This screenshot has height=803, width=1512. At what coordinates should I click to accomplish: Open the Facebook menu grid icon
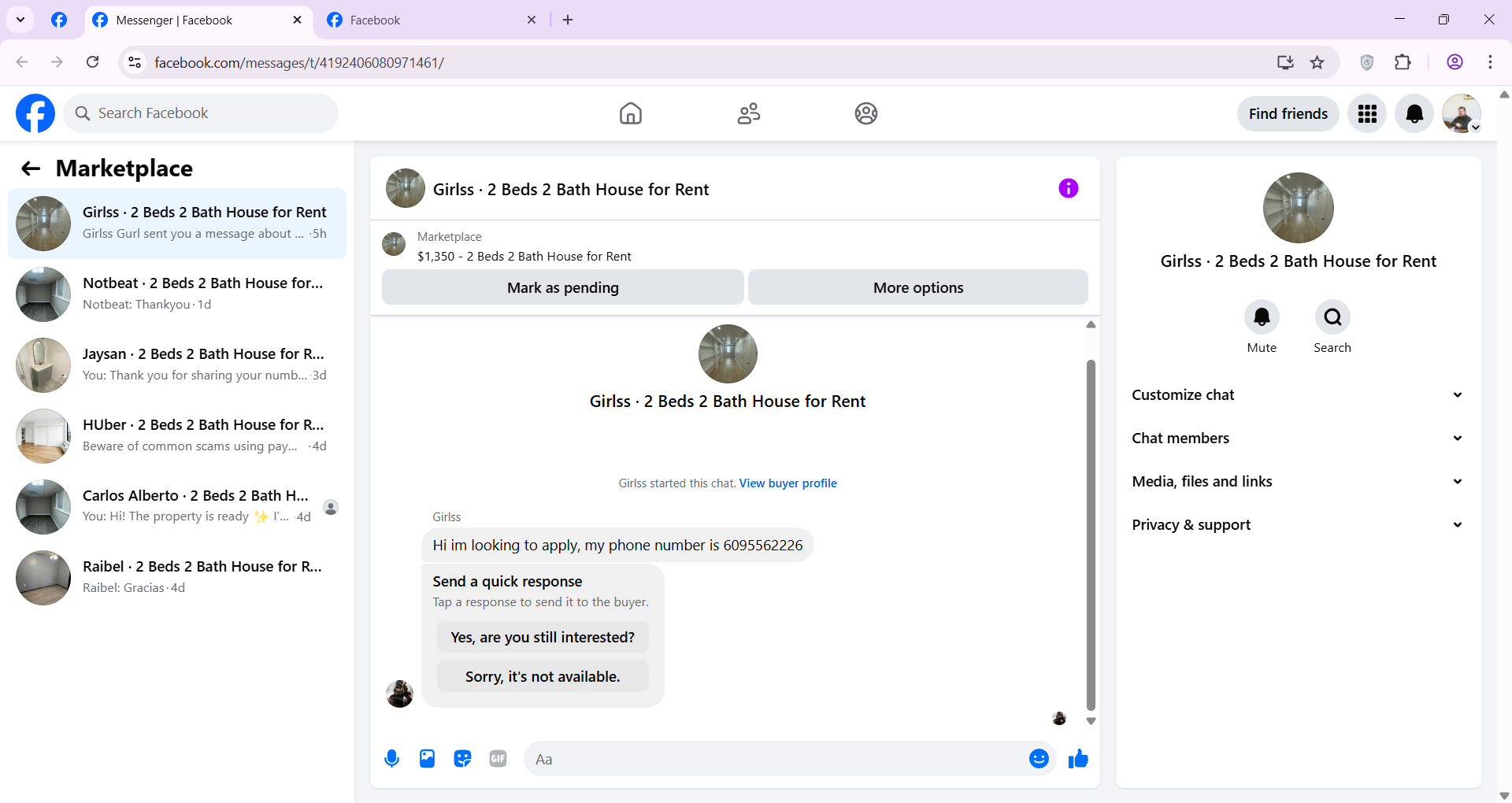(x=1367, y=114)
